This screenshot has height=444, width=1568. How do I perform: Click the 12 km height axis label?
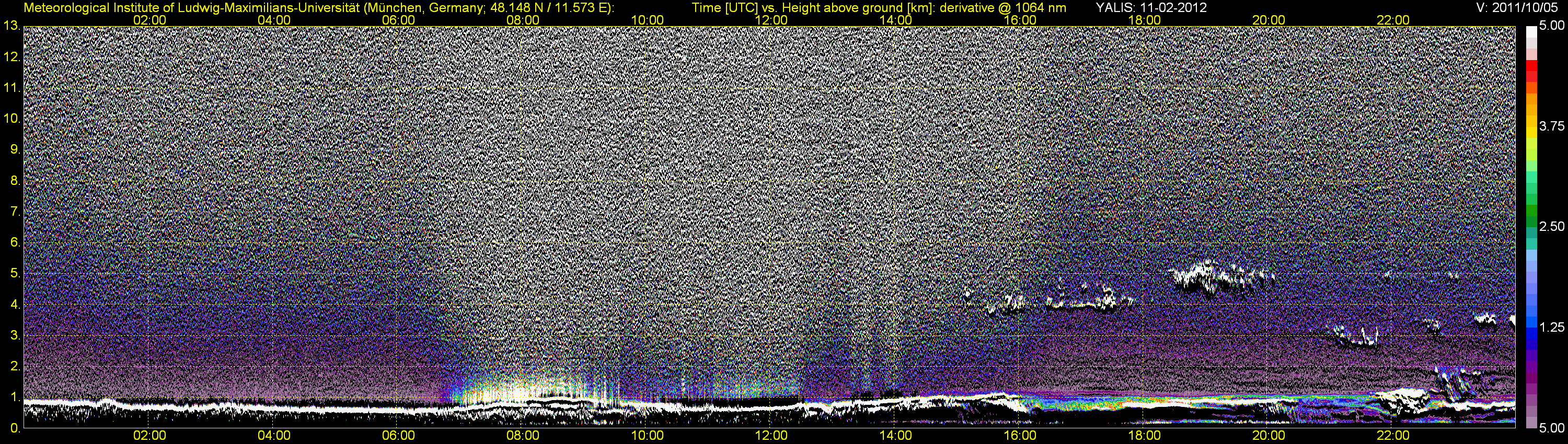[11, 56]
